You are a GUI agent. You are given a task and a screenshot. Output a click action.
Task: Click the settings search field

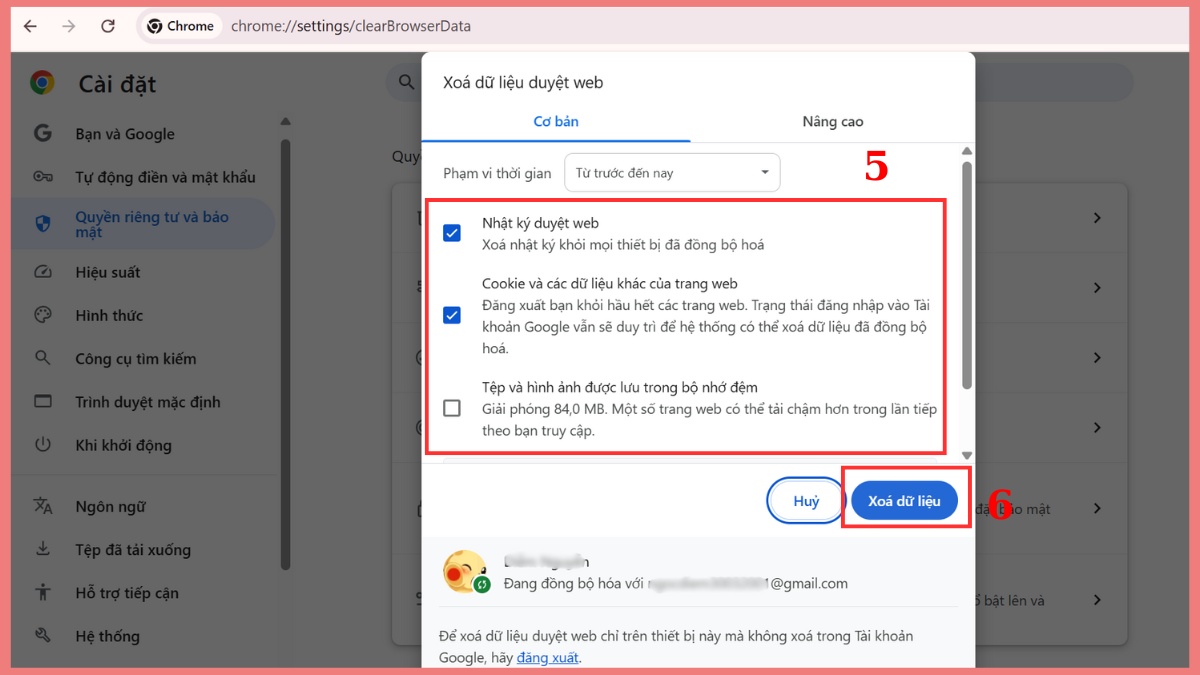(x=760, y=82)
